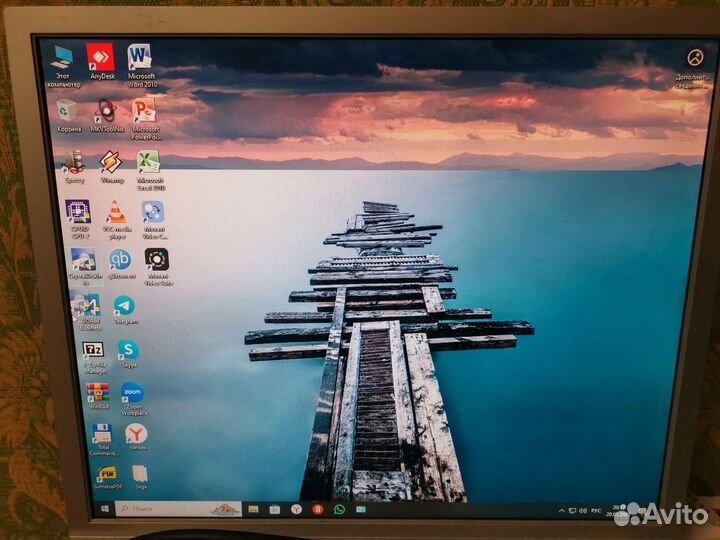Open the Microsoft Excel desktop shortcut
Image resolution: width=720 pixels, height=540 pixels.
(148, 162)
